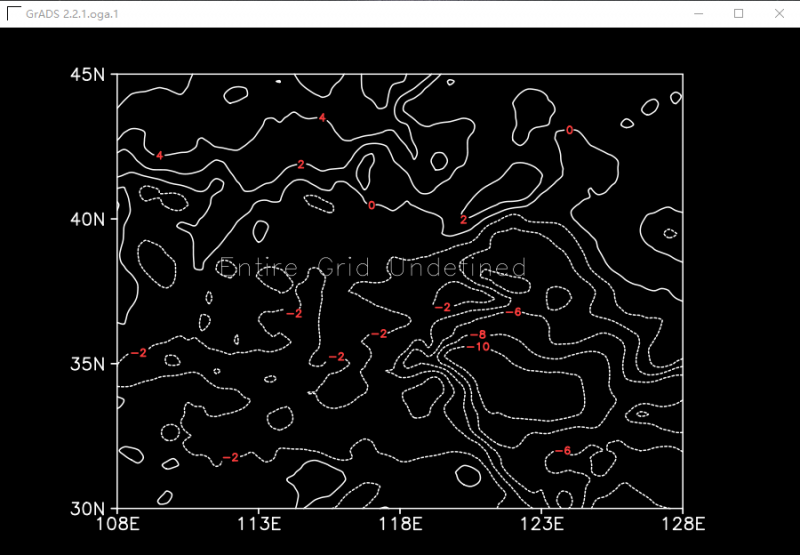Click the -6 contour label beside the -8 label
The height and width of the screenshot is (555, 800).
click(512, 312)
